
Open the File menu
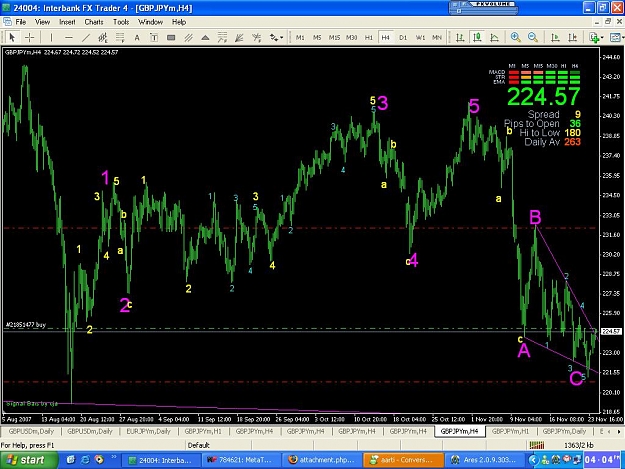coord(20,22)
